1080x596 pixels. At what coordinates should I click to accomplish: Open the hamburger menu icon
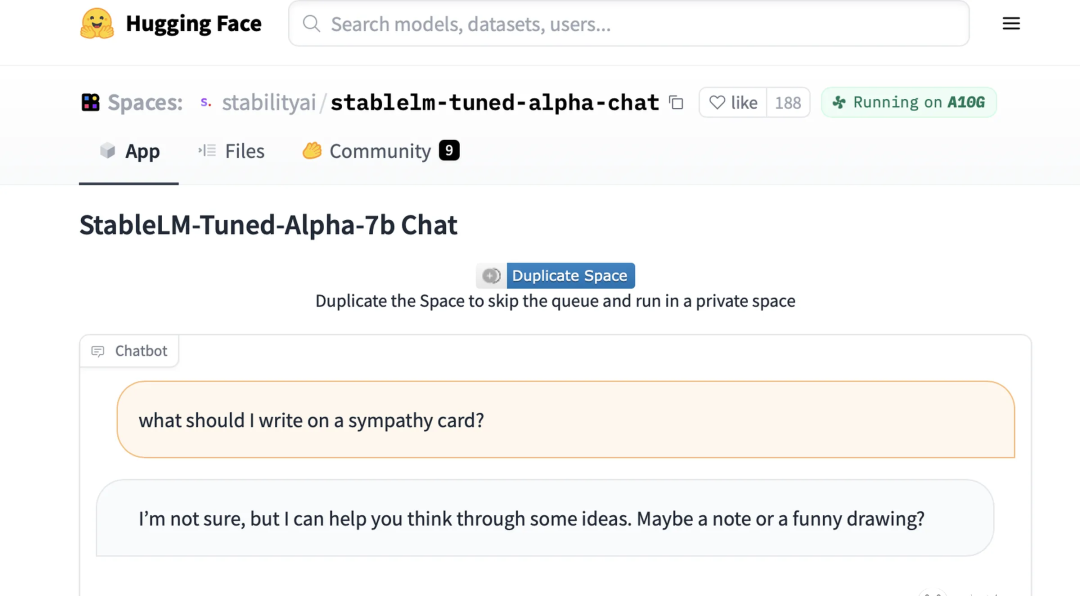[x=1011, y=23]
